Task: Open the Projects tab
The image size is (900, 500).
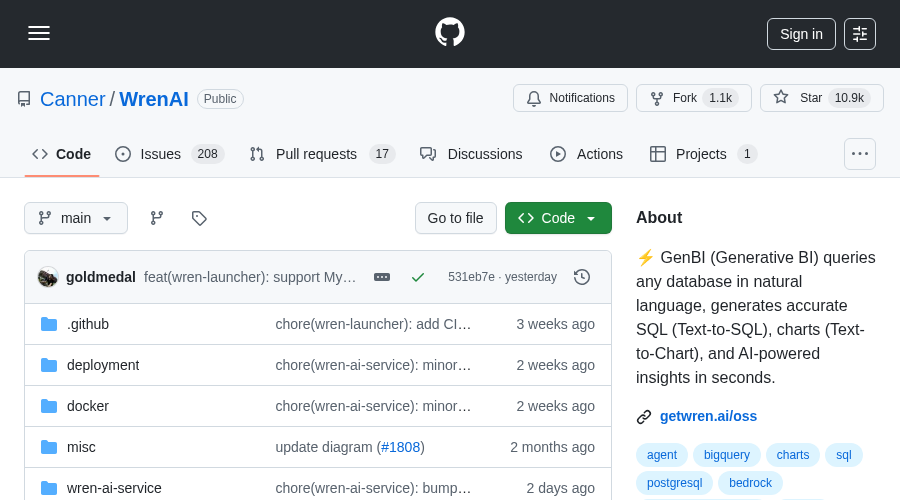Action: 703,154
